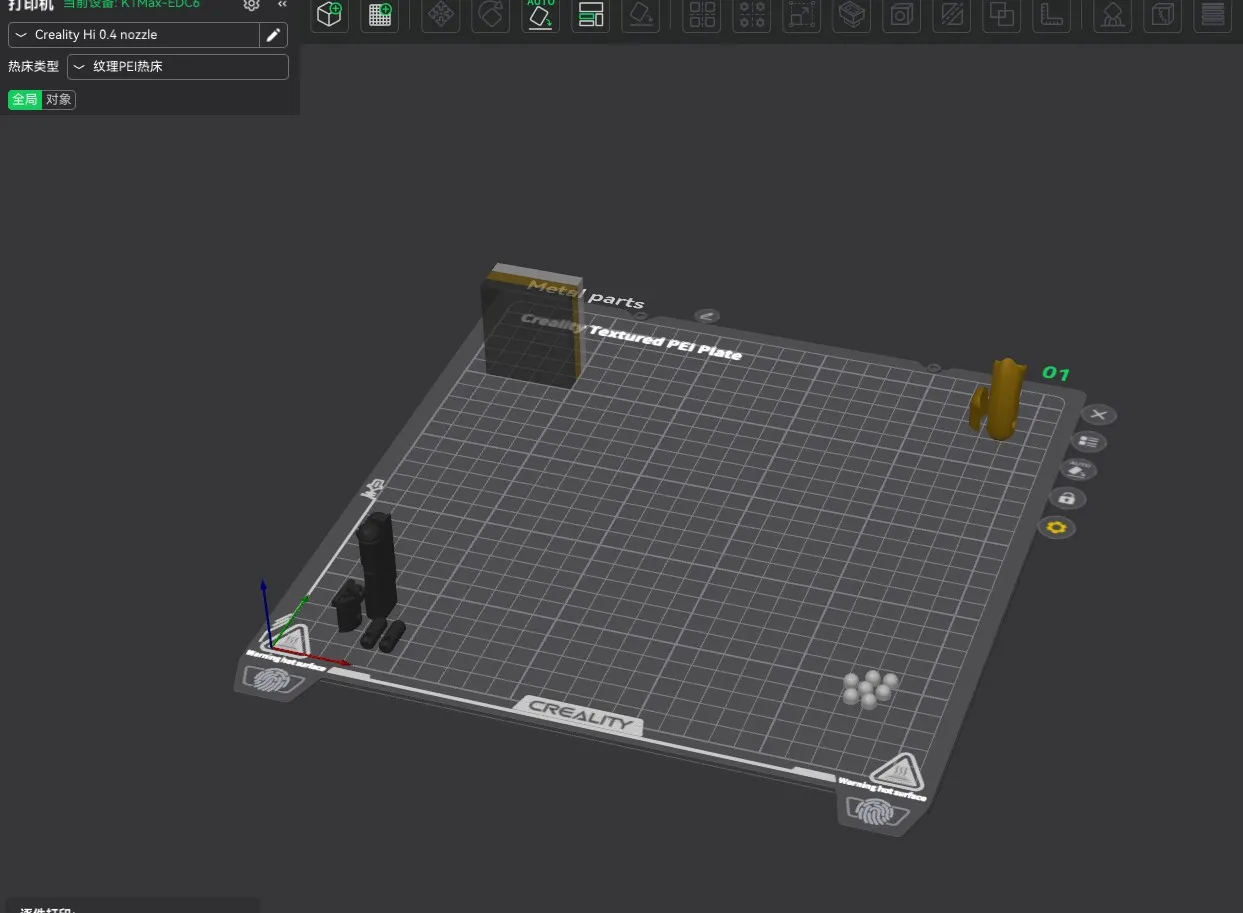Toggle the lock icon on plate 01
The image size is (1243, 913).
(1067, 498)
